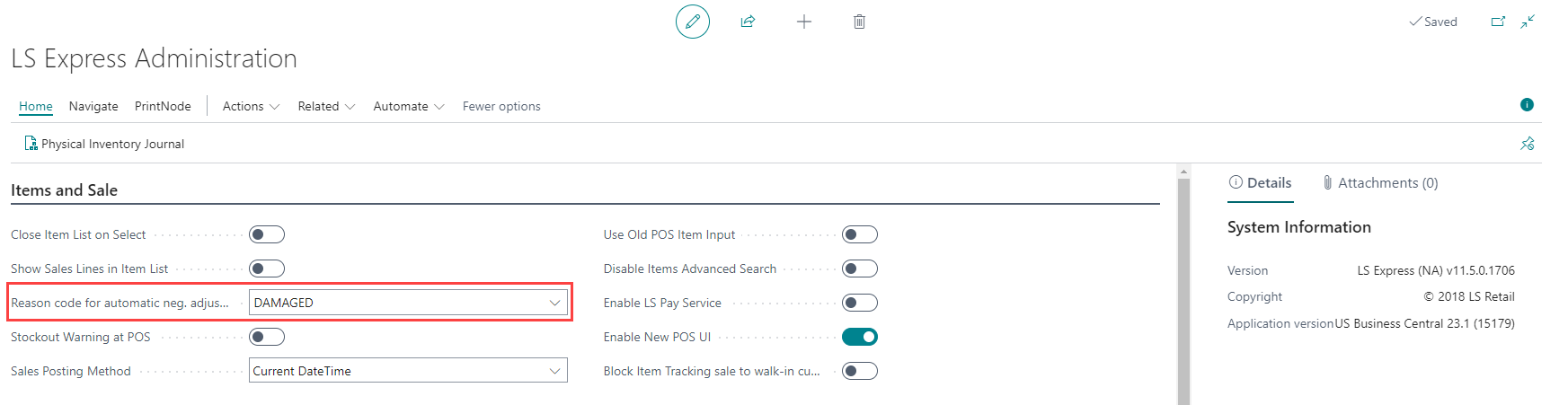Toggle Close Item List on Select
The width and height of the screenshot is (1568, 405).
267,234
